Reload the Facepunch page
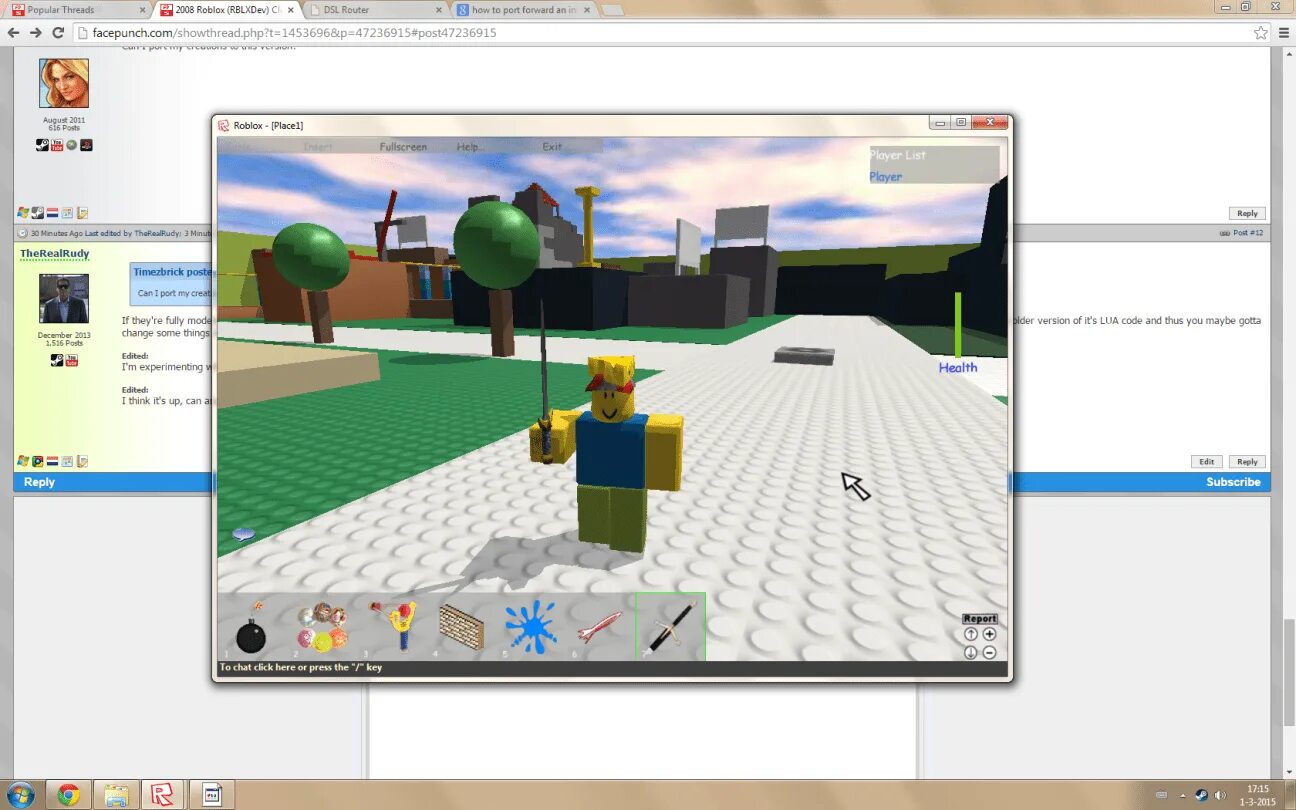The width and height of the screenshot is (1296, 810). tap(58, 33)
